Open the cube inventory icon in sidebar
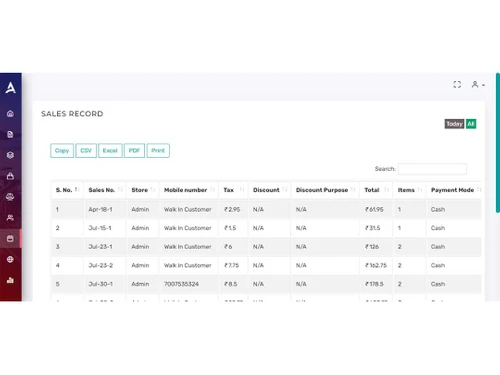500x375 pixels. point(10,155)
